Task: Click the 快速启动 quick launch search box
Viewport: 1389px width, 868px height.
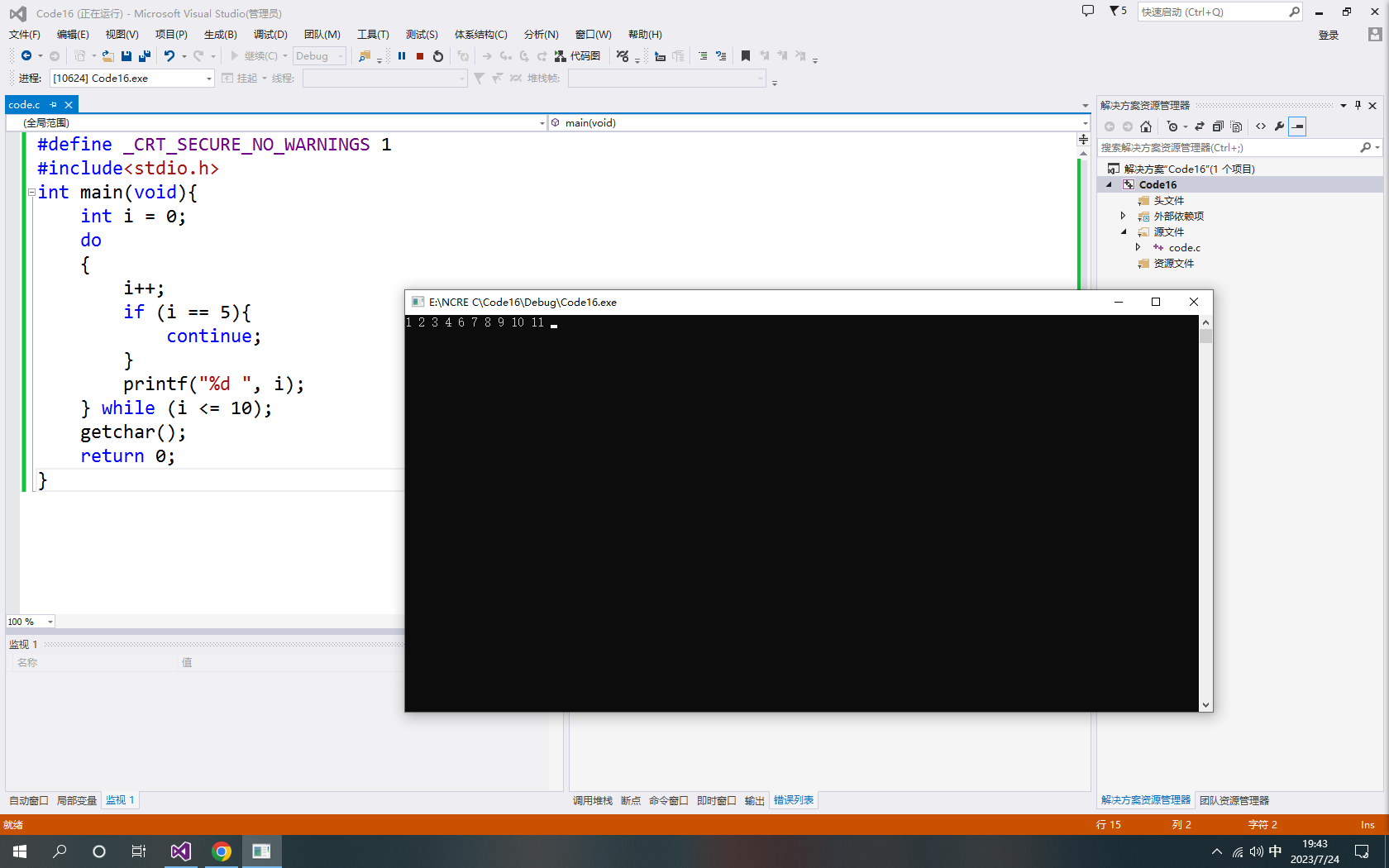Action: pos(1220,12)
